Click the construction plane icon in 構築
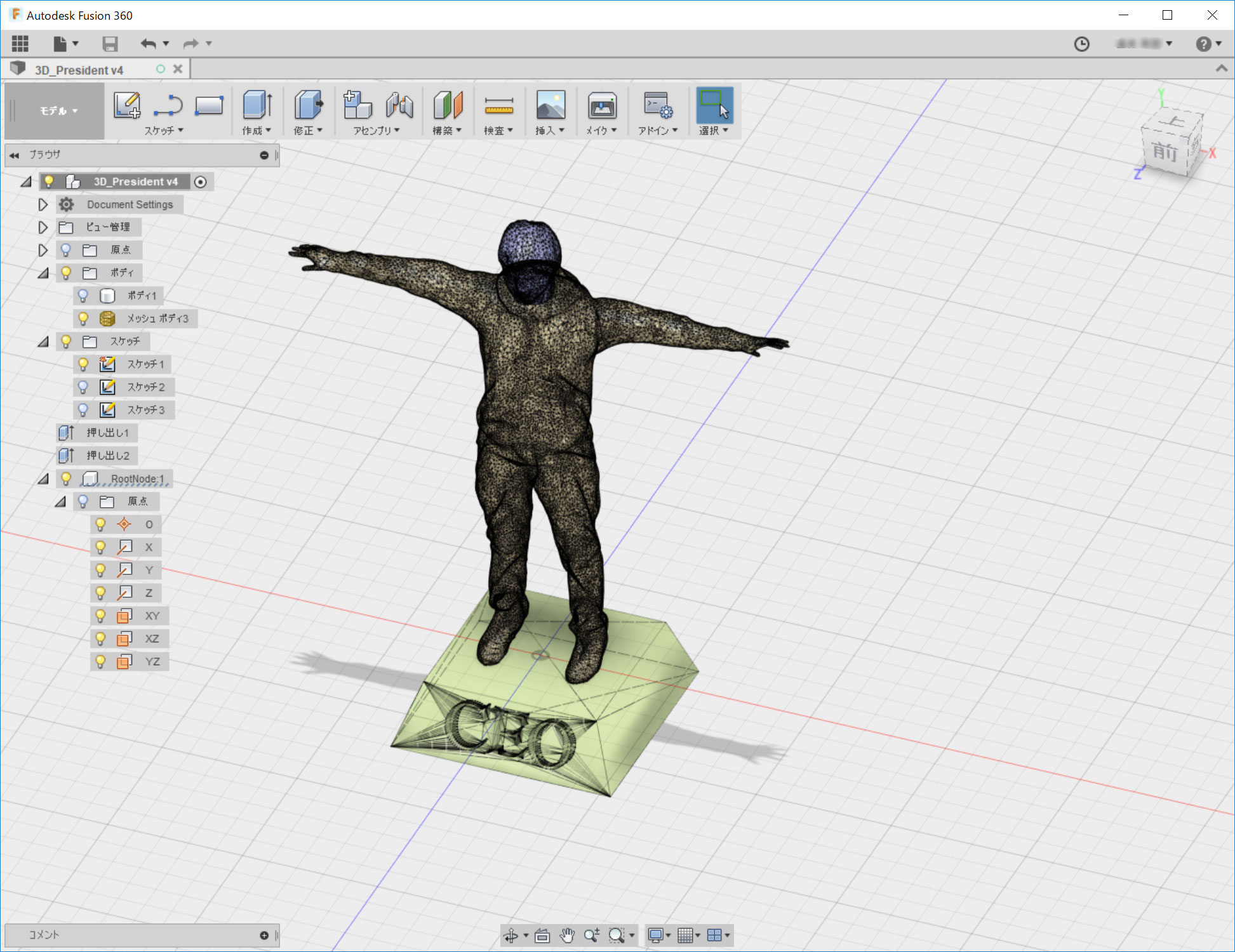This screenshot has height=952, width=1235. coord(448,105)
